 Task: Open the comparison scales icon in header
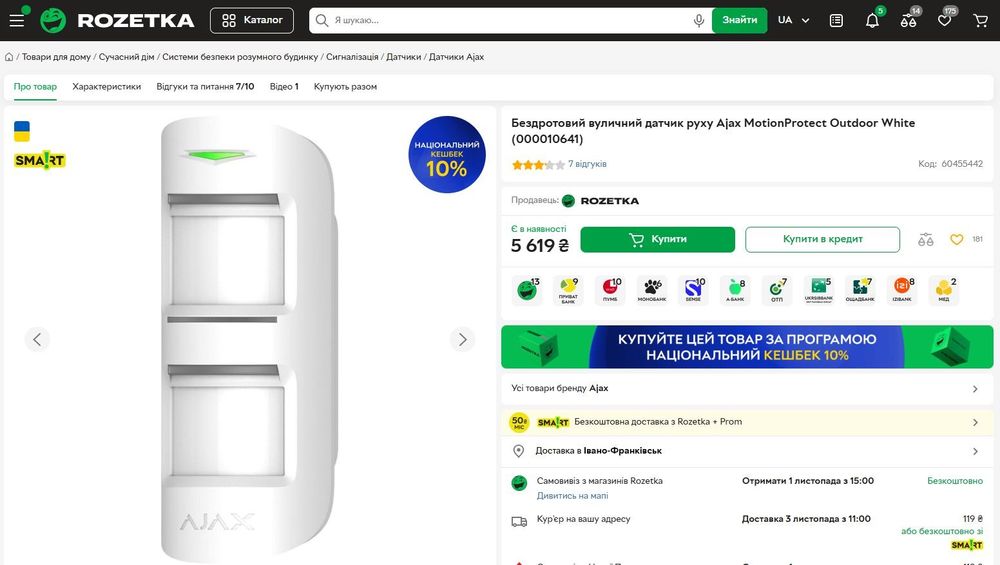point(908,20)
